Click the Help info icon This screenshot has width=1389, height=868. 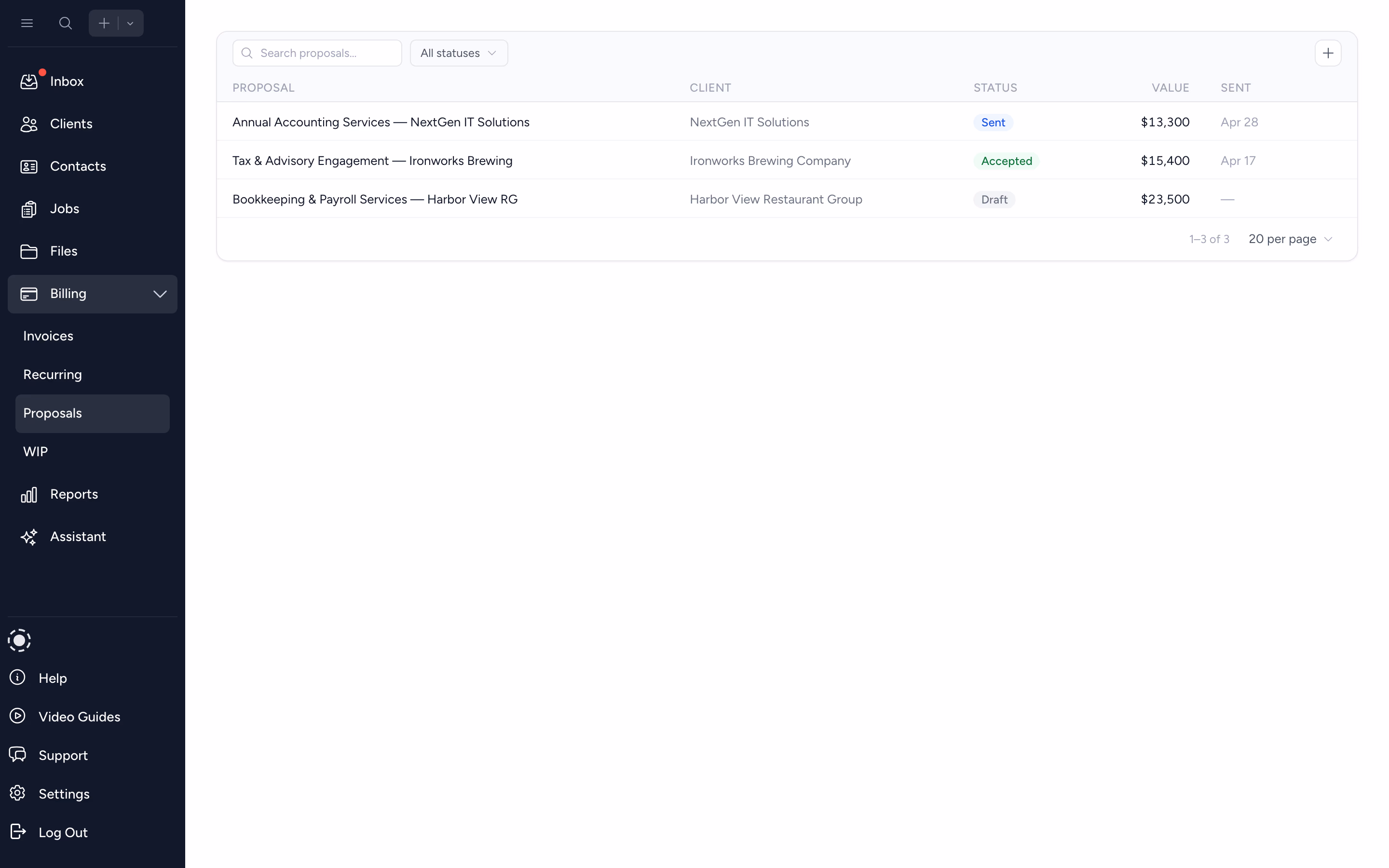point(18,678)
